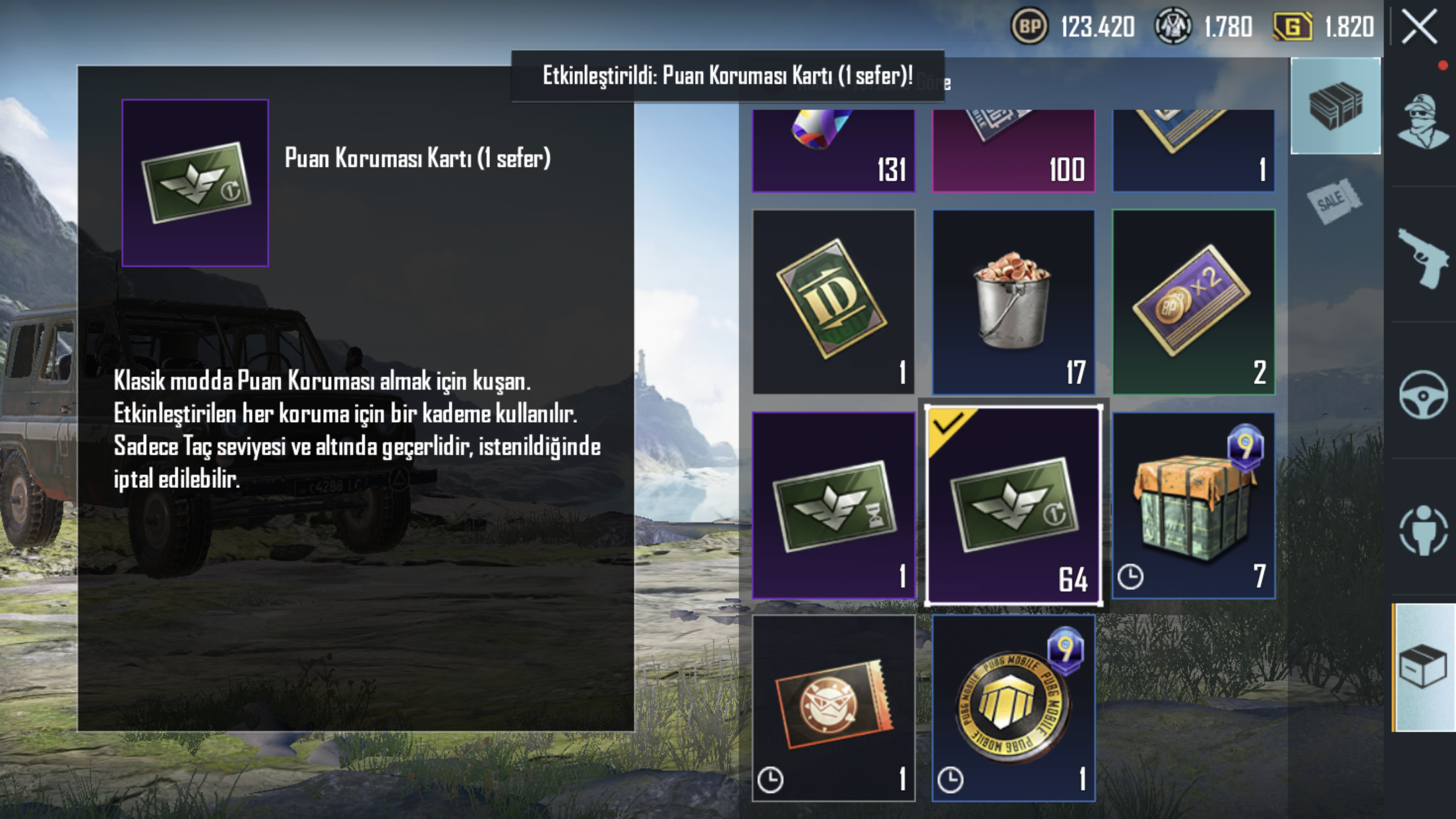
Task: Open the pistol weapons category
Action: click(x=1423, y=258)
